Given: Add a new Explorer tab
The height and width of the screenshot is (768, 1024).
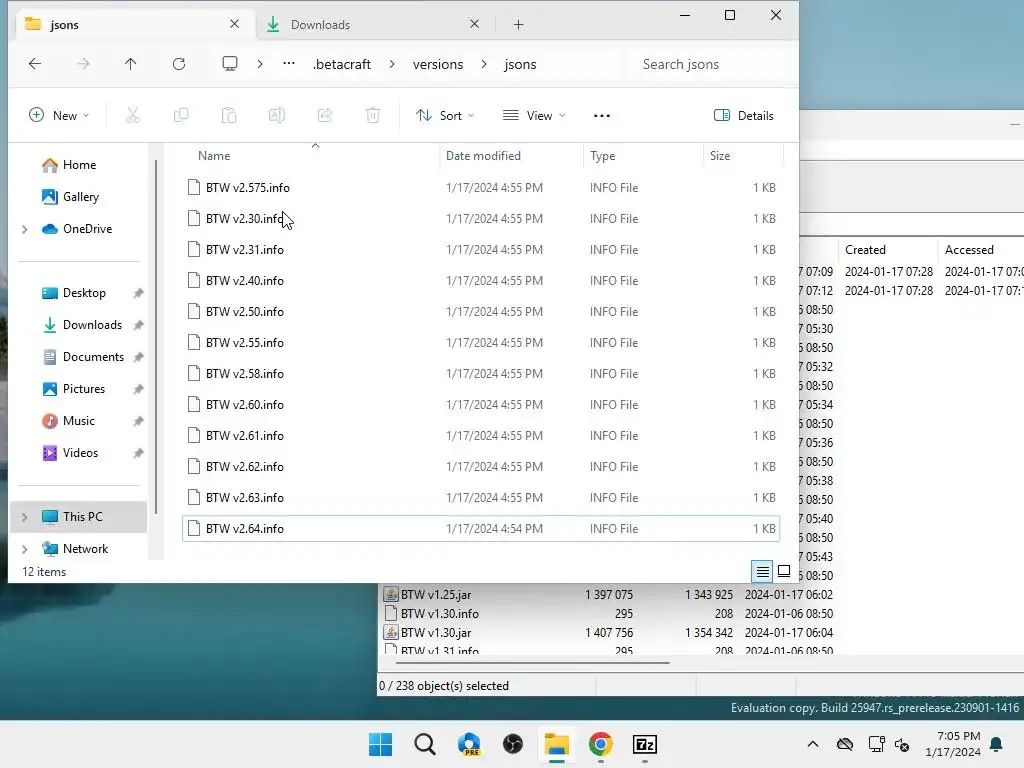Looking at the screenshot, I should (x=518, y=25).
